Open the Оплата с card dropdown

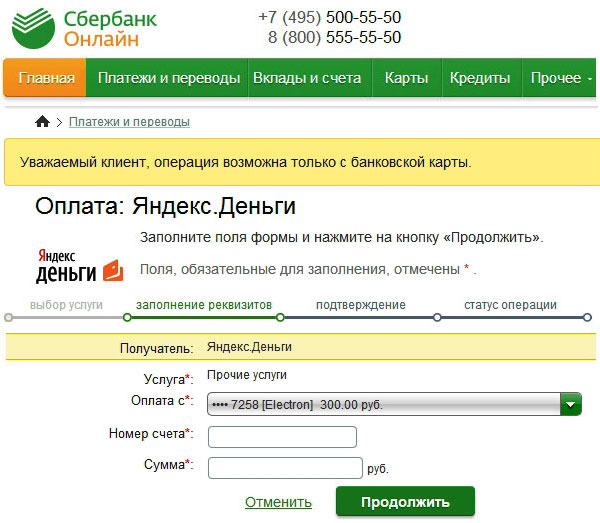tap(394, 404)
